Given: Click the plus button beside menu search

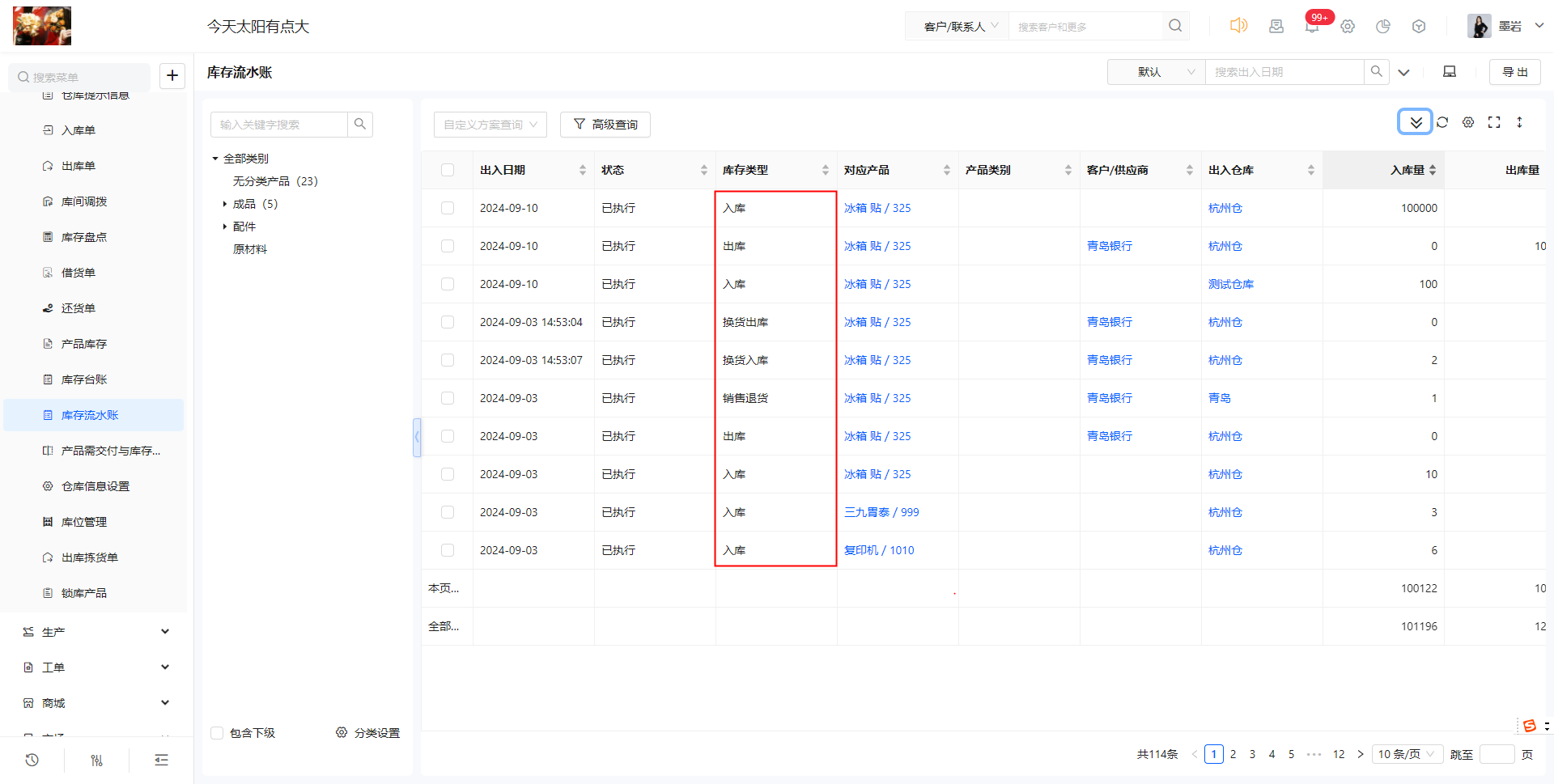Looking at the screenshot, I should coord(172,76).
